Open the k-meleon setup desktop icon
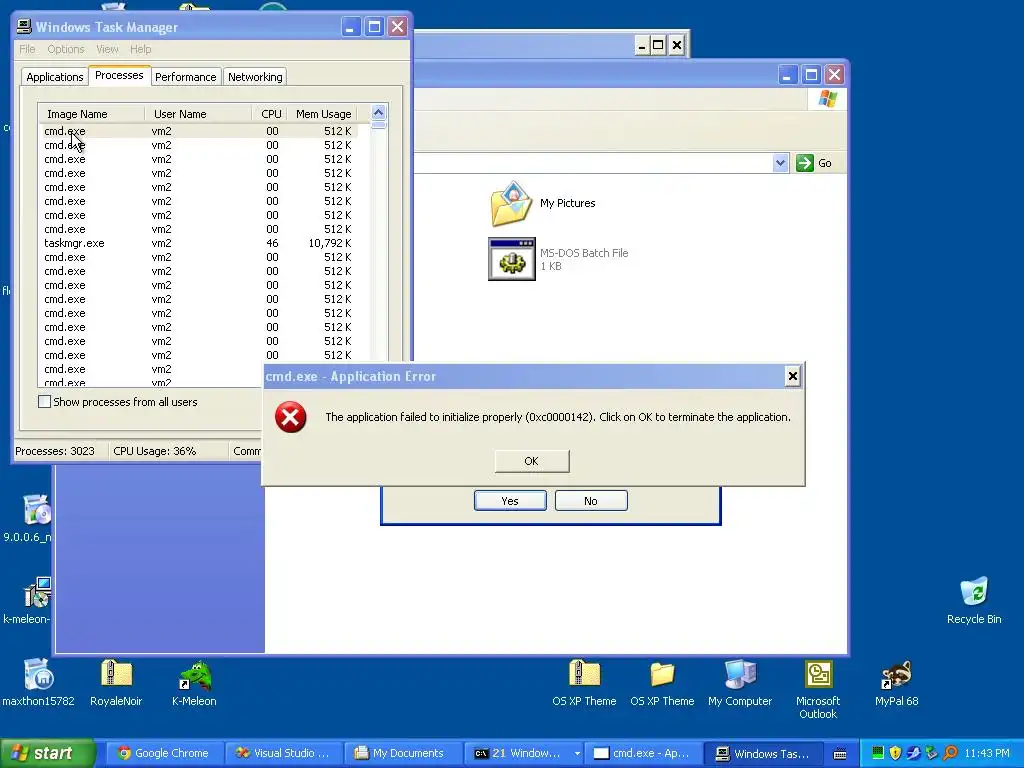The height and width of the screenshot is (768, 1024). [37, 592]
